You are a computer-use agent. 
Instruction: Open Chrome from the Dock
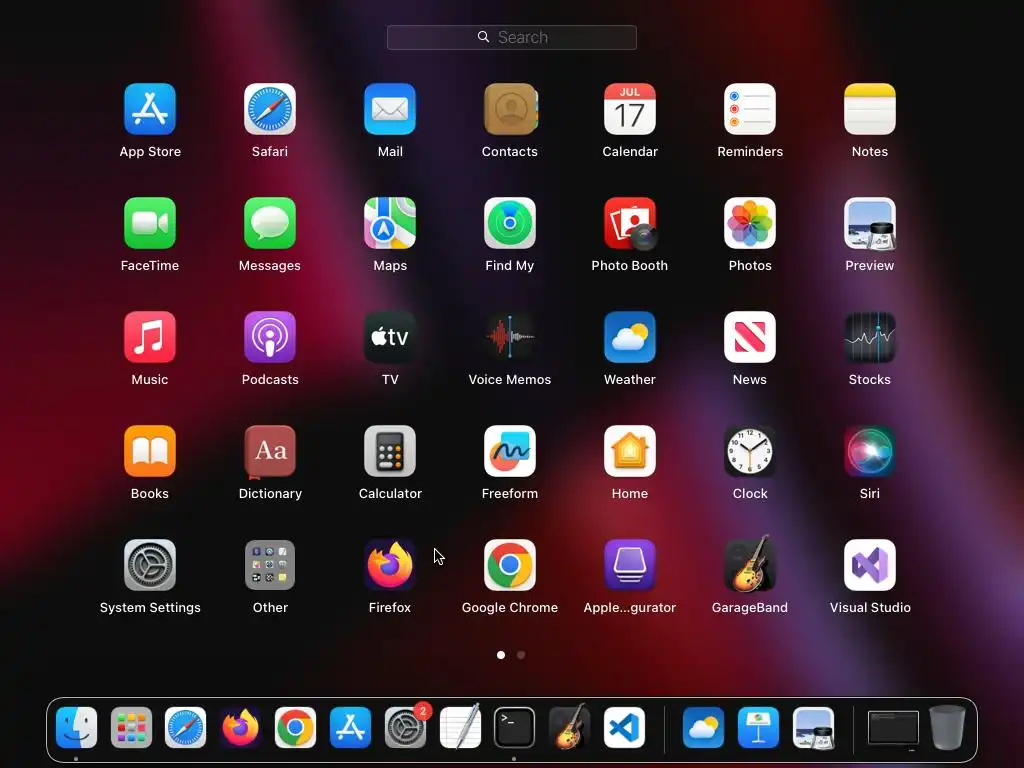tap(295, 728)
